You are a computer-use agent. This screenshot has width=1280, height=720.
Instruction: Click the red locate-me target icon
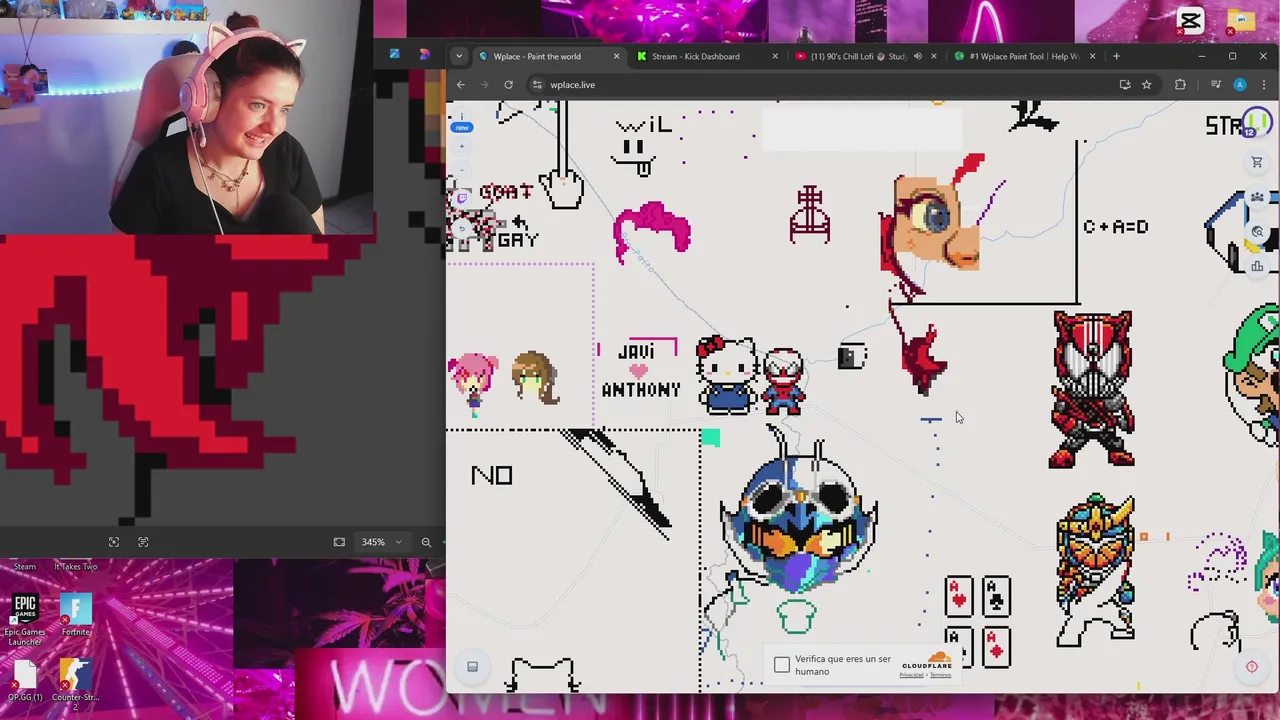click(x=1252, y=667)
